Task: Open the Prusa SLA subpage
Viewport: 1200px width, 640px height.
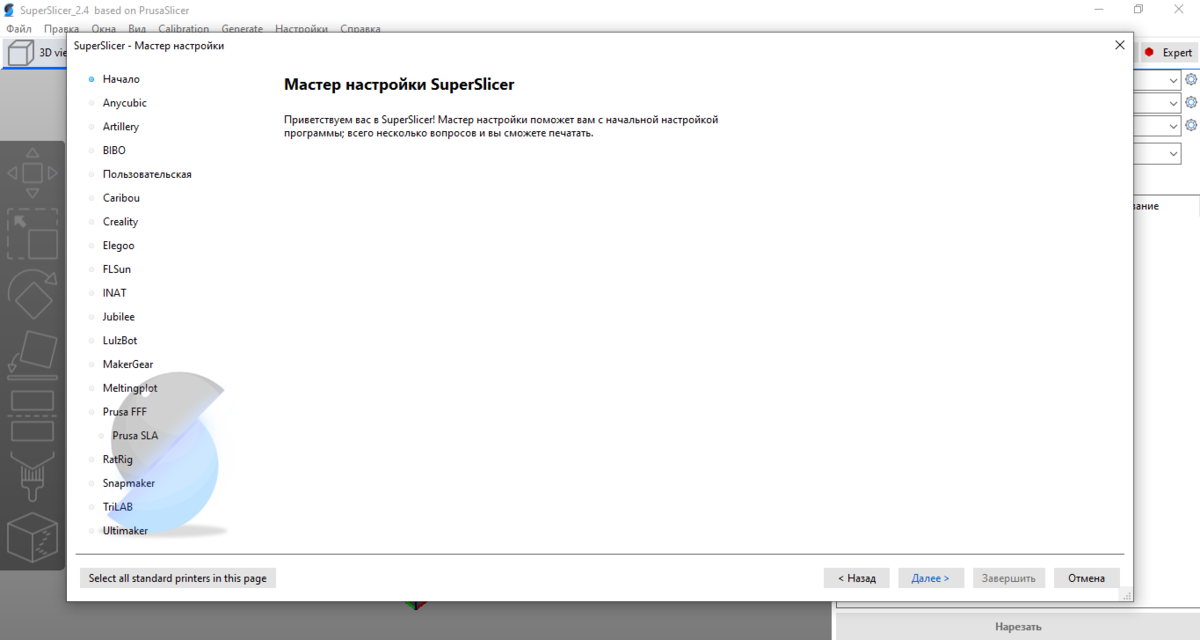Action: pos(135,436)
